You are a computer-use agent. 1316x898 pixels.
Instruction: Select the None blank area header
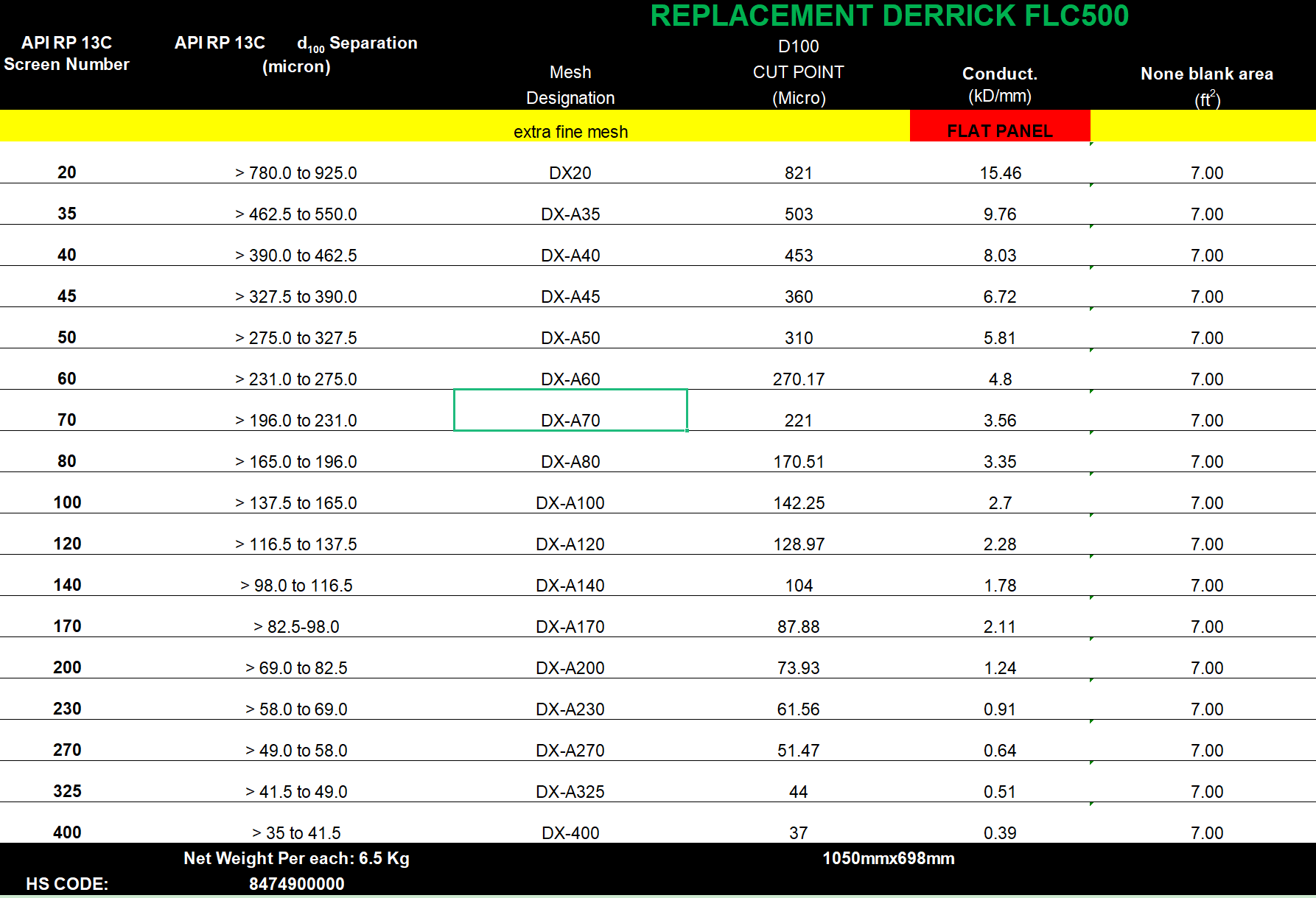tap(1206, 74)
